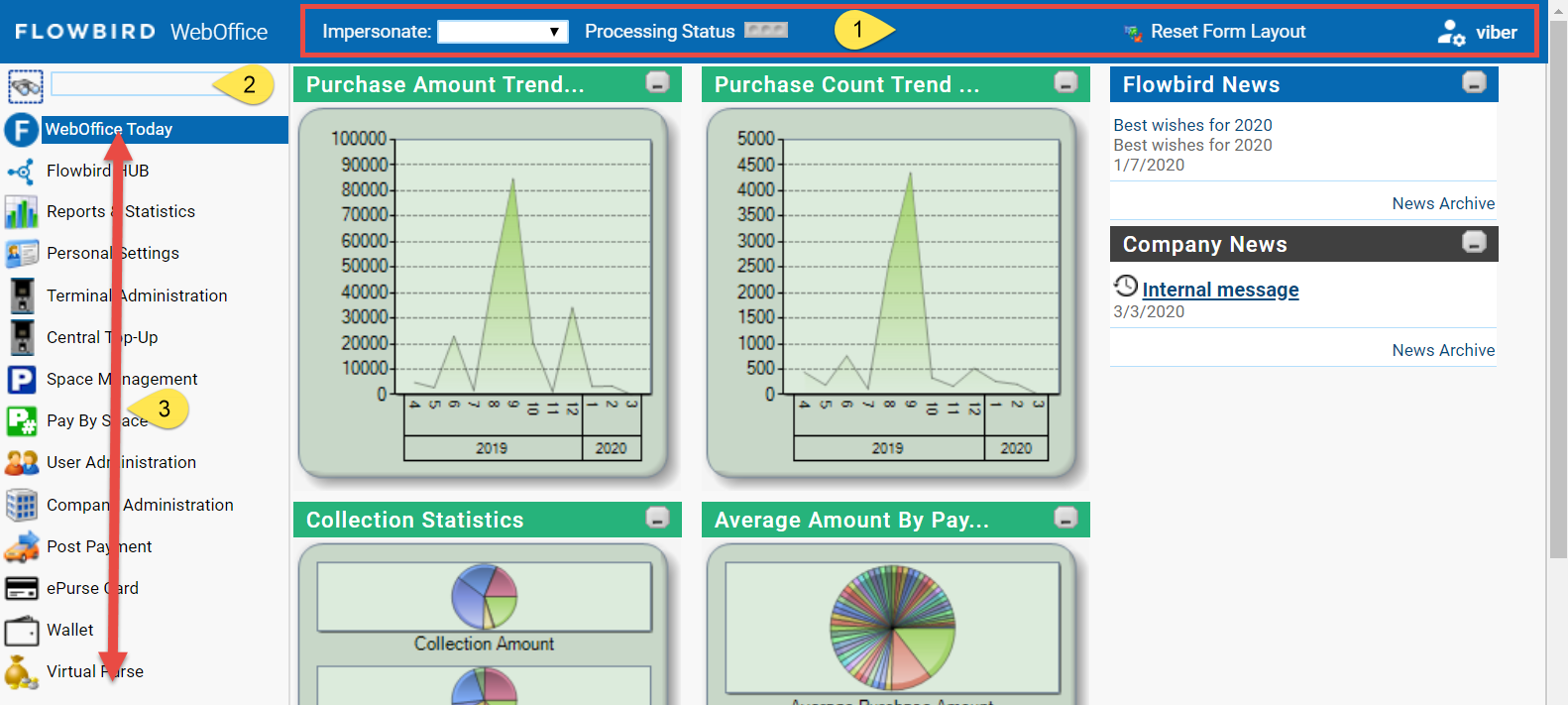This screenshot has width=1568, height=705.
Task: Click the 1/7/2020 news date
Action: tap(1149, 165)
